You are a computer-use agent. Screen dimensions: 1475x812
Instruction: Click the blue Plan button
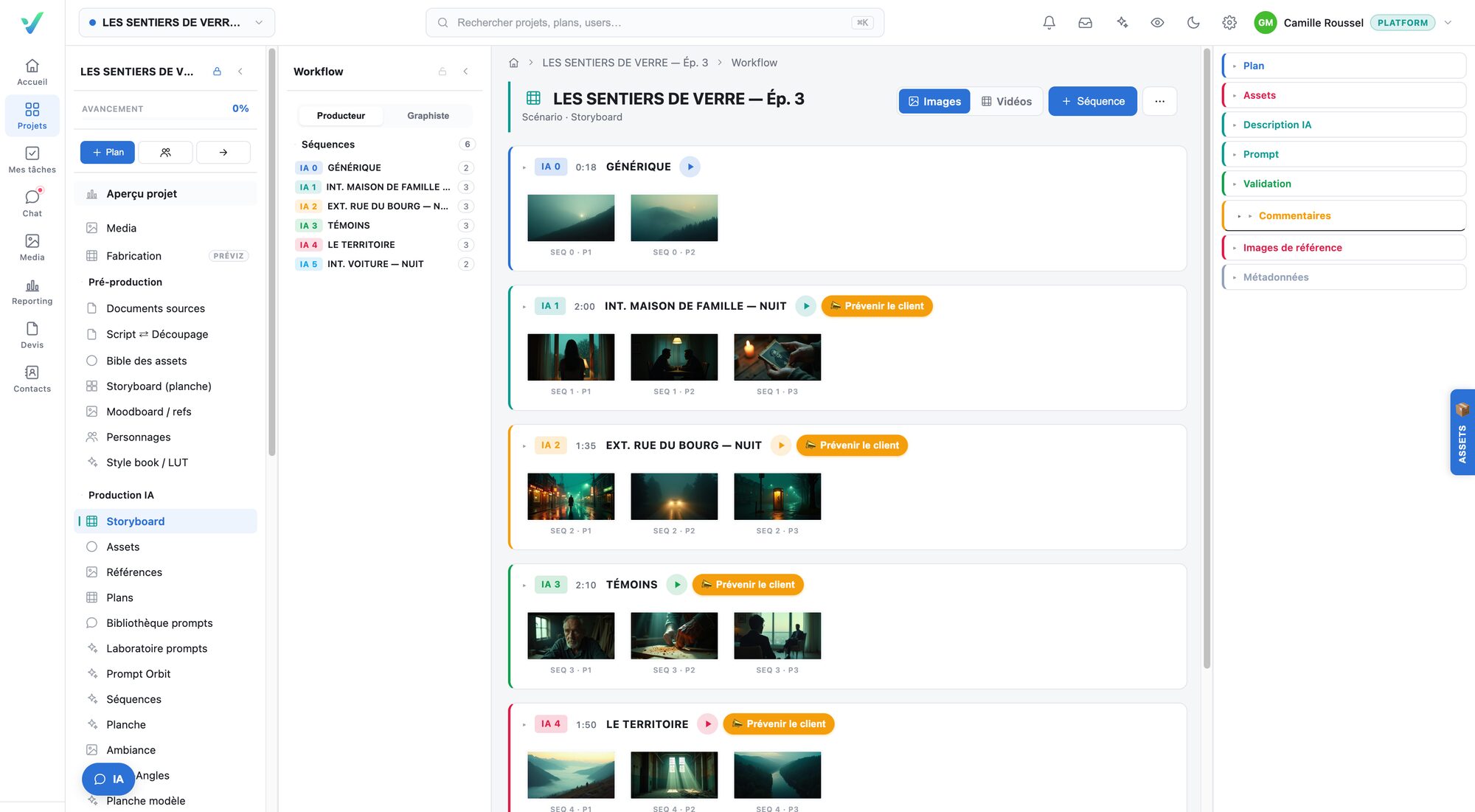point(108,152)
